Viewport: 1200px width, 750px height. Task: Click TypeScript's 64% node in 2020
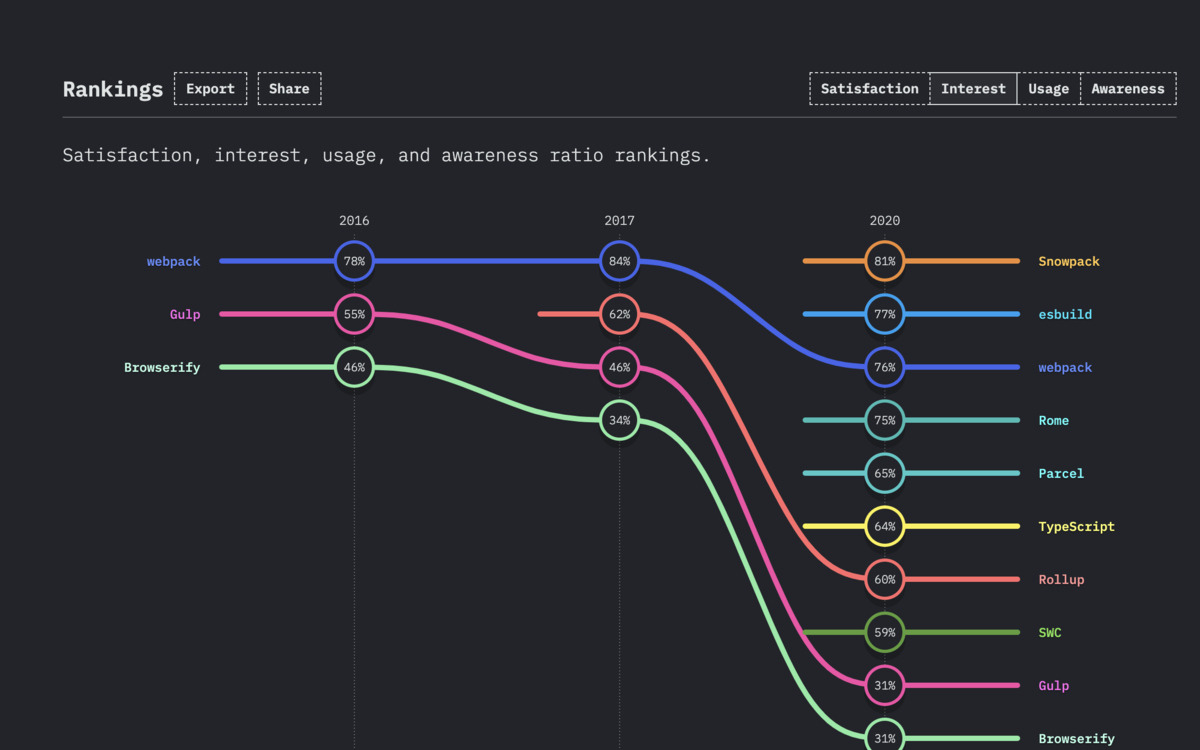[x=884, y=526]
